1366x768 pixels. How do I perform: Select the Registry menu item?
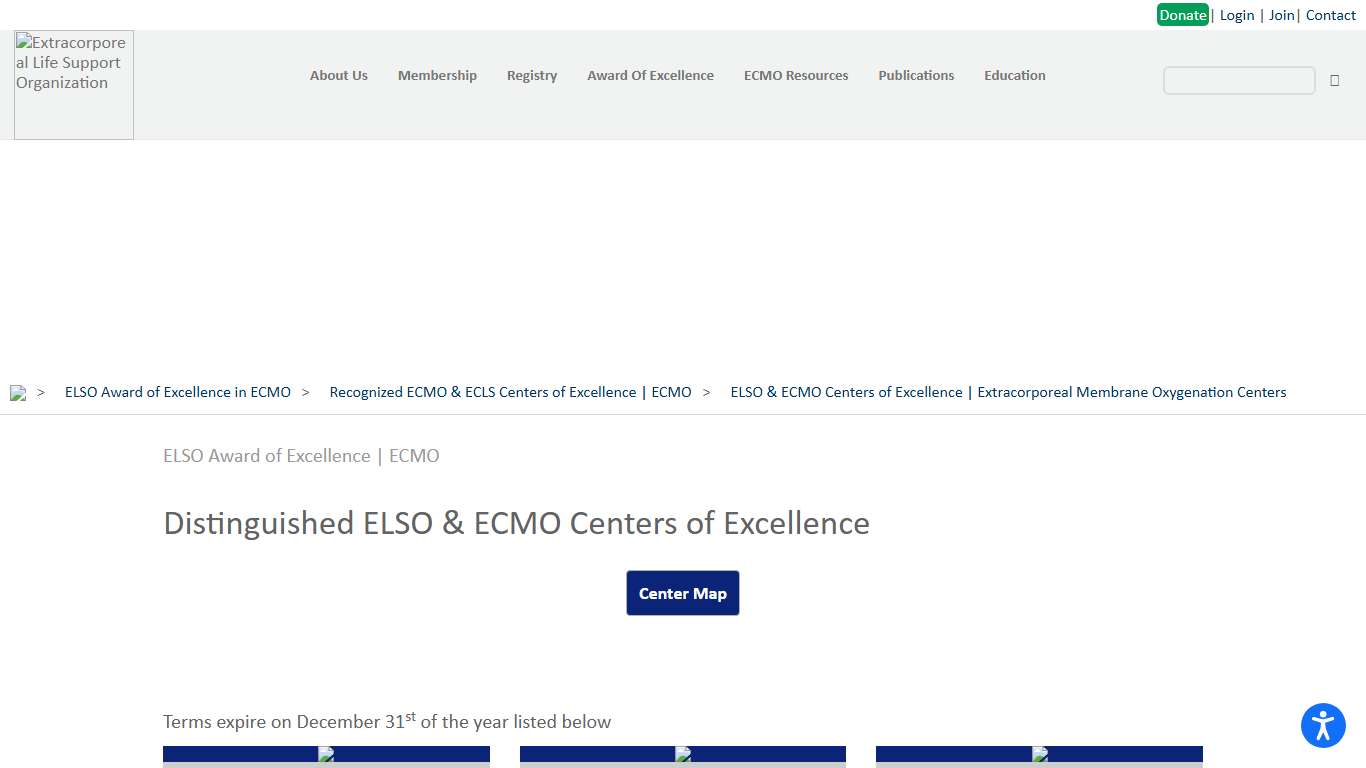point(531,75)
